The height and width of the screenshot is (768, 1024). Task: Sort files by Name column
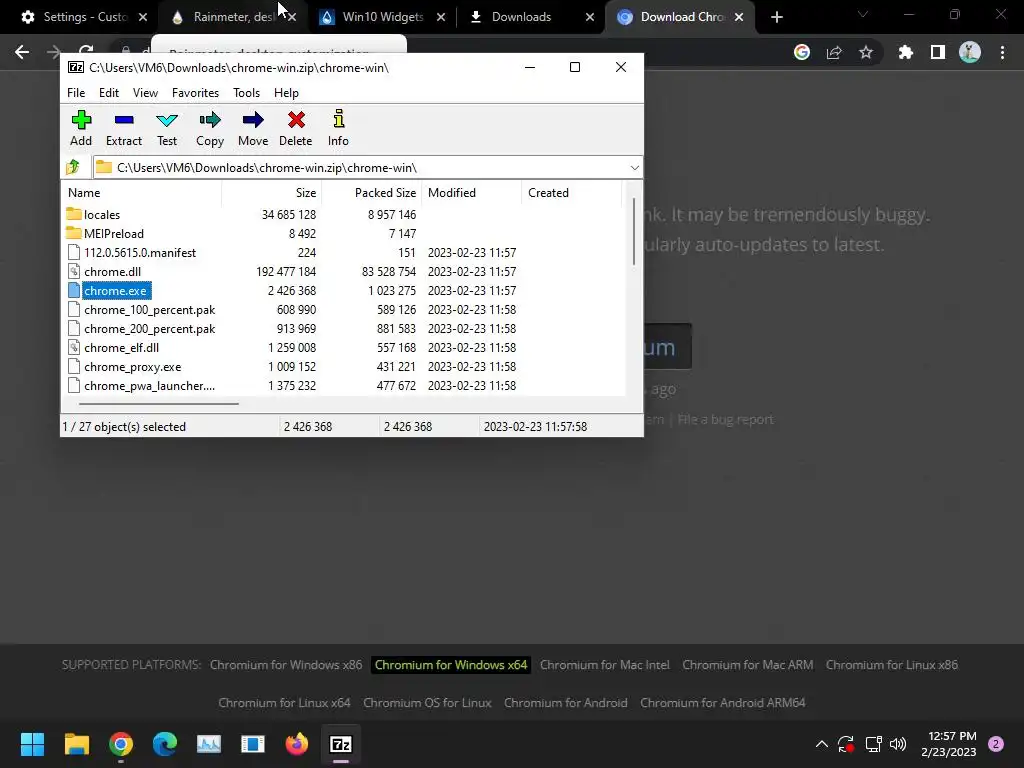click(142, 193)
